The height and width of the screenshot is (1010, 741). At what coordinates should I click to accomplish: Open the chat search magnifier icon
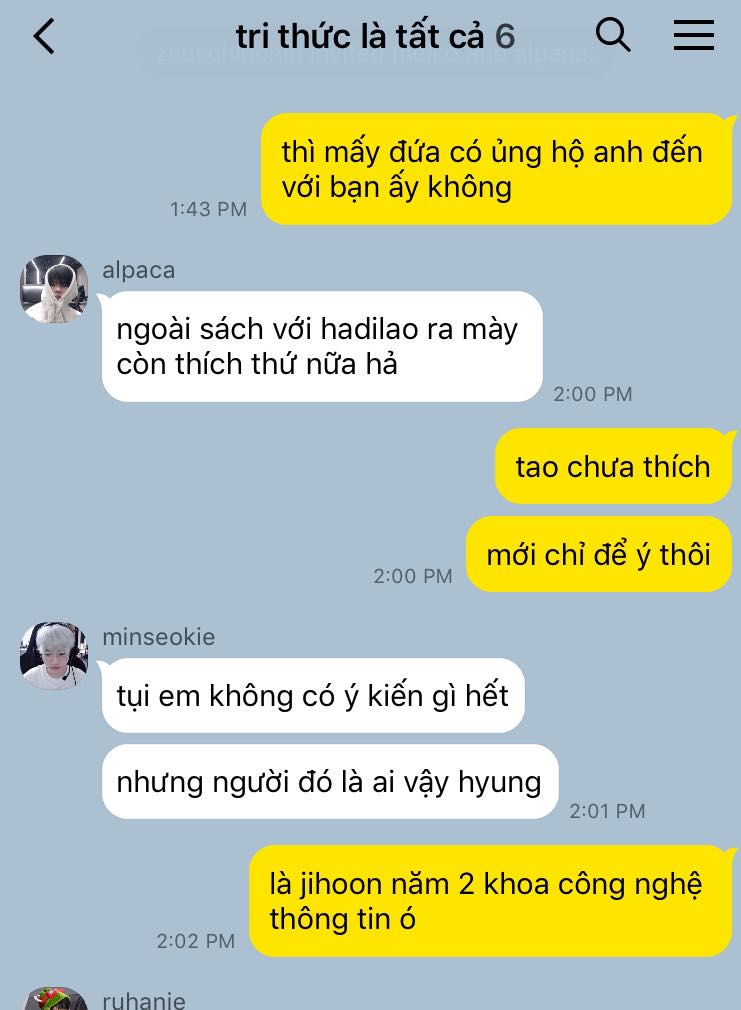pyautogui.click(x=612, y=35)
